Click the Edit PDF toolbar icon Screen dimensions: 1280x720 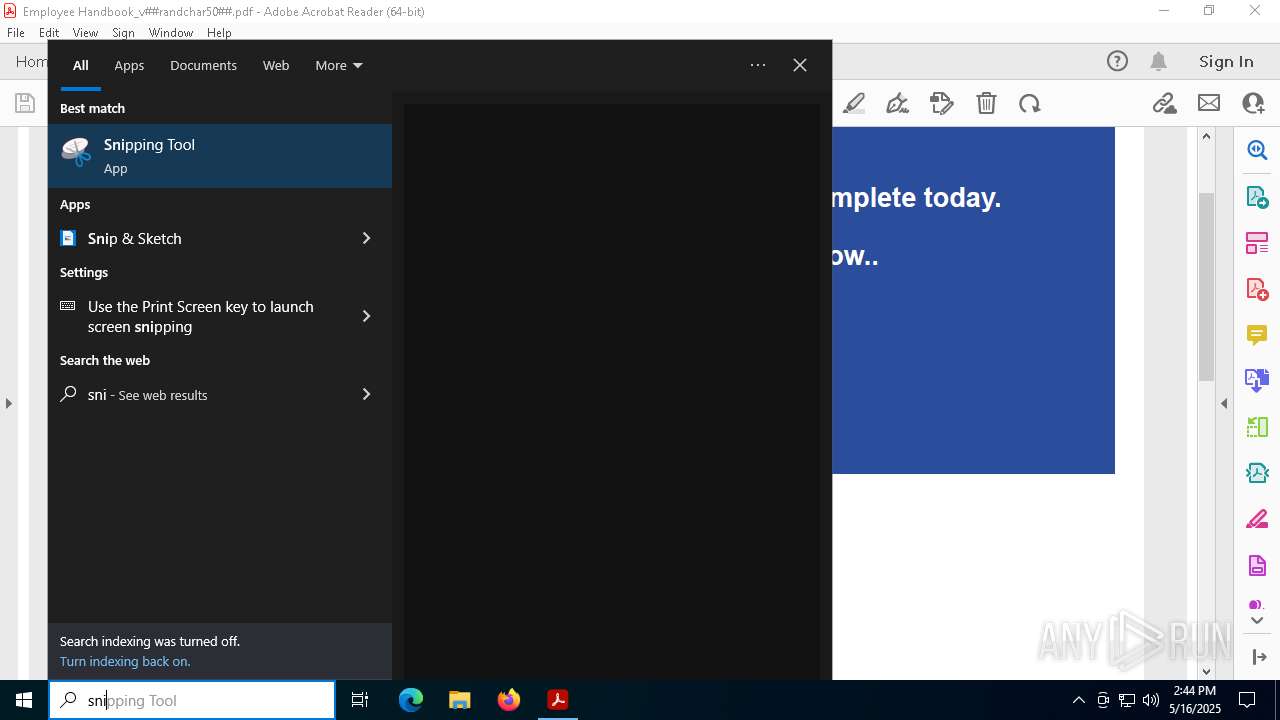click(x=941, y=103)
